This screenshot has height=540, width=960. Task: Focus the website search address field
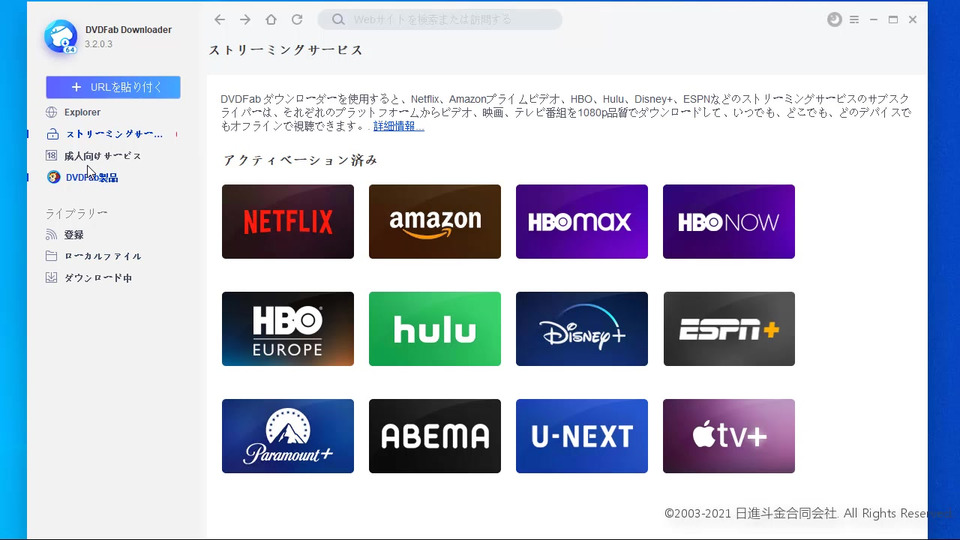coord(440,20)
